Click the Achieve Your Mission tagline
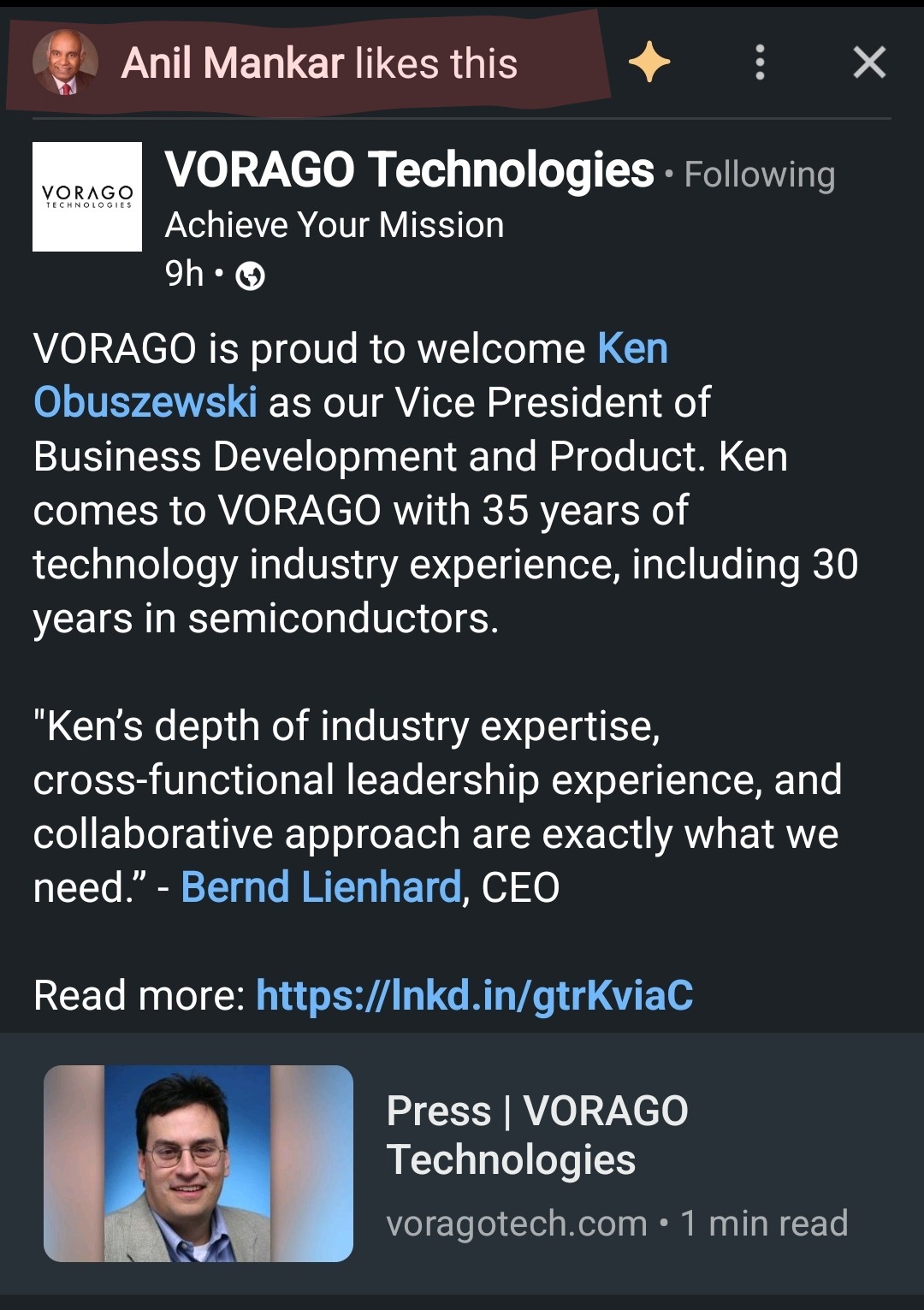The width and height of the screenshot is (924, 1310). pyautogui.click(x=334, y=225)
